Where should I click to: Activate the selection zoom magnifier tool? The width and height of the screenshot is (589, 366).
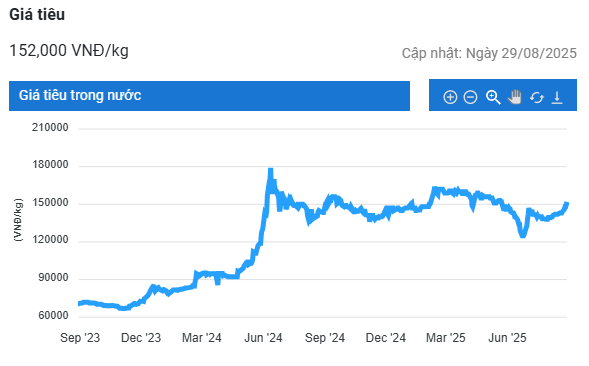click(493, 97)
